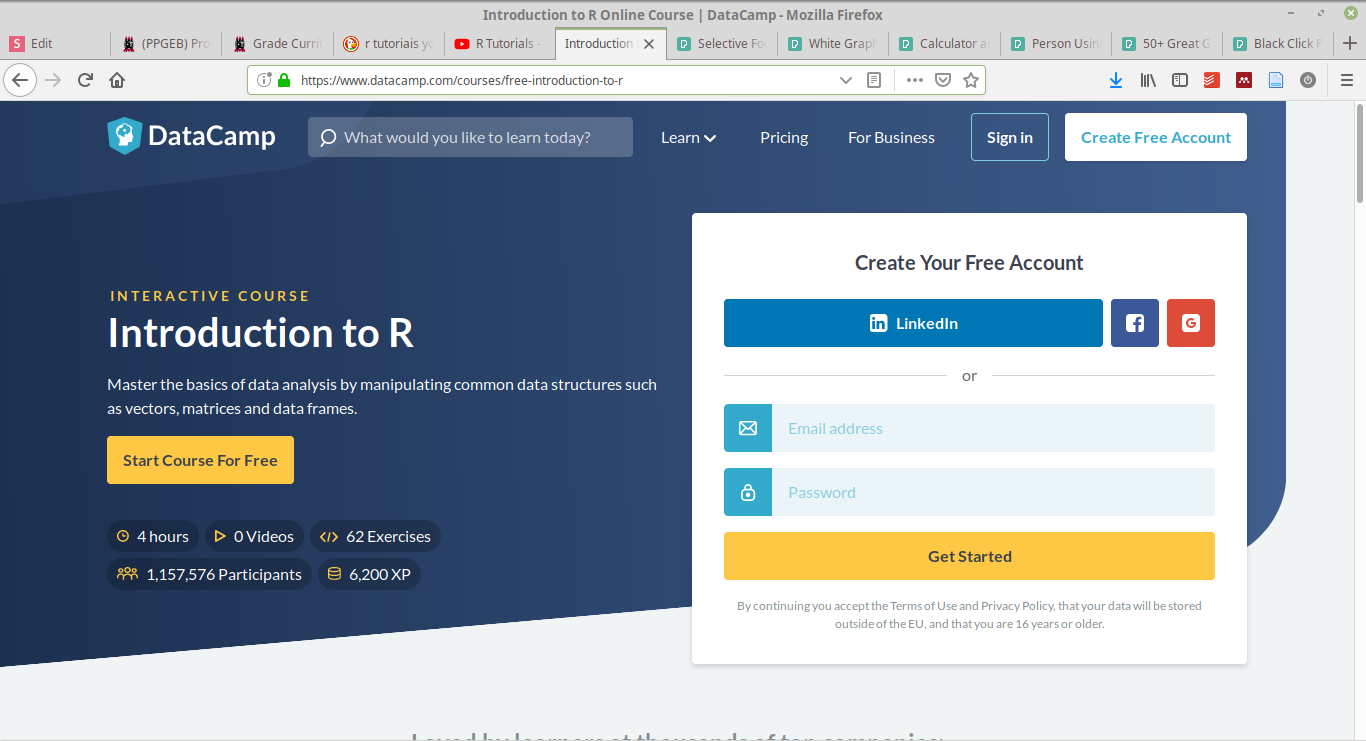Viewport: 1366px width, 741px height.
Task: Save page to Pocket
Action: coord(942,80)
